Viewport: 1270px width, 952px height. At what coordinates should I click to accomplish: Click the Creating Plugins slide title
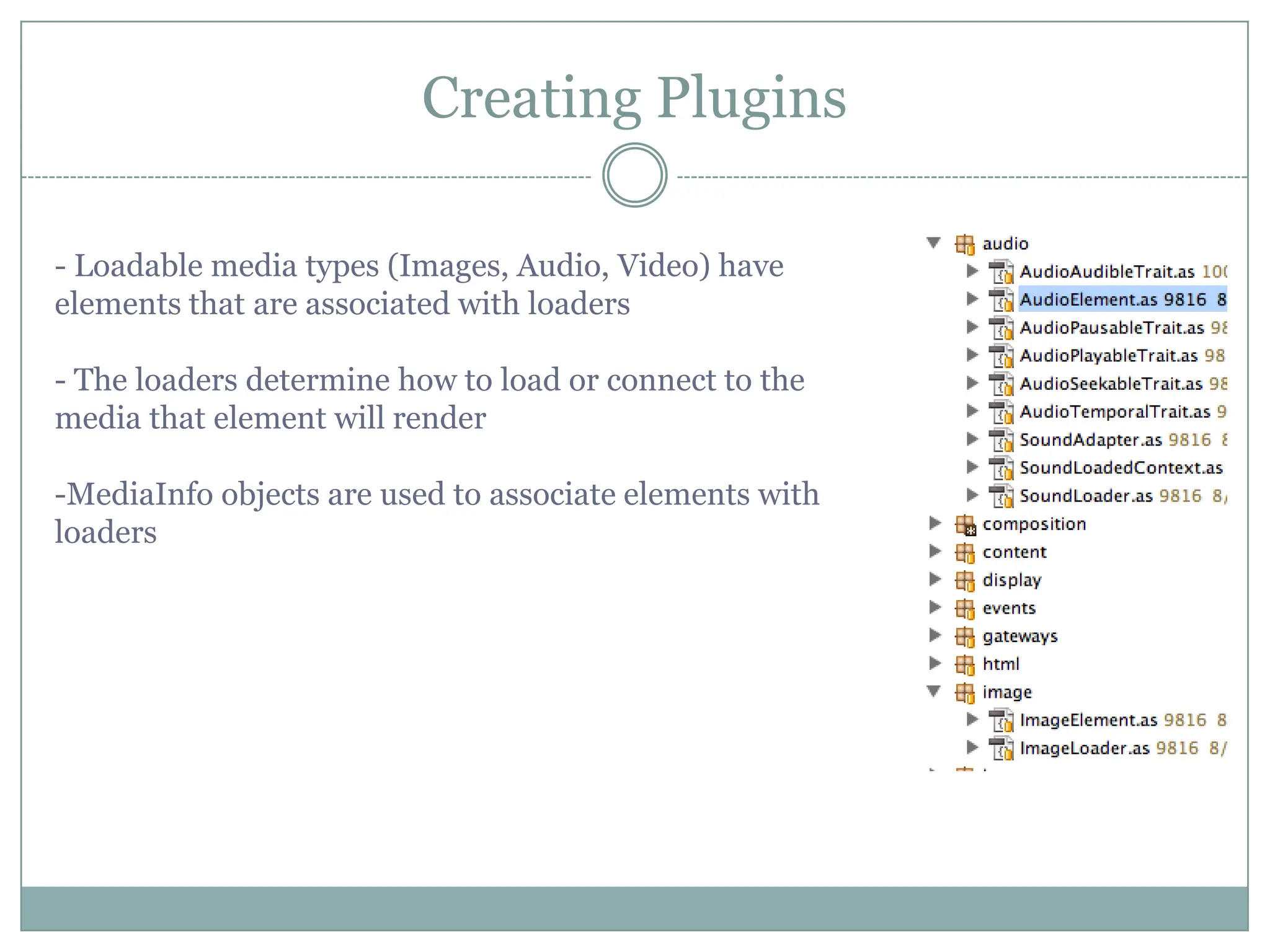(634, 99)
